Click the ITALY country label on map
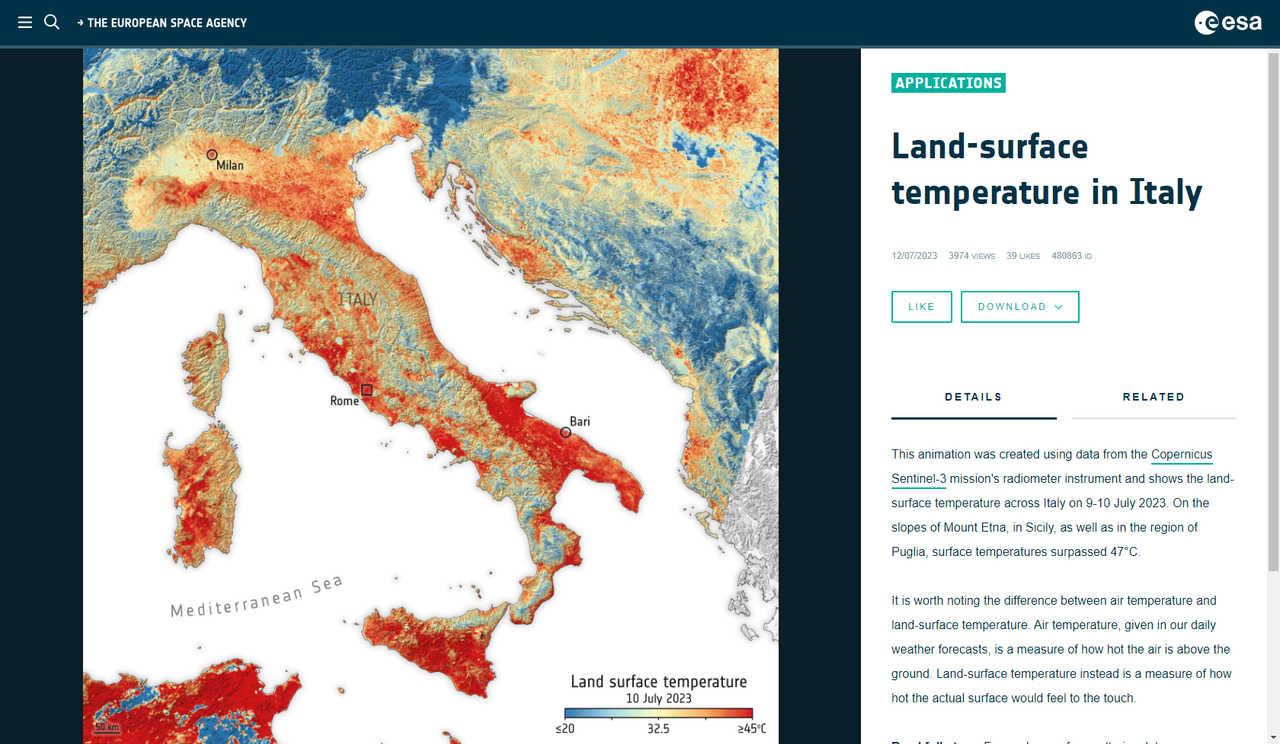The height and width of the screenshot is (744, 1280). (x=357, y=299)
